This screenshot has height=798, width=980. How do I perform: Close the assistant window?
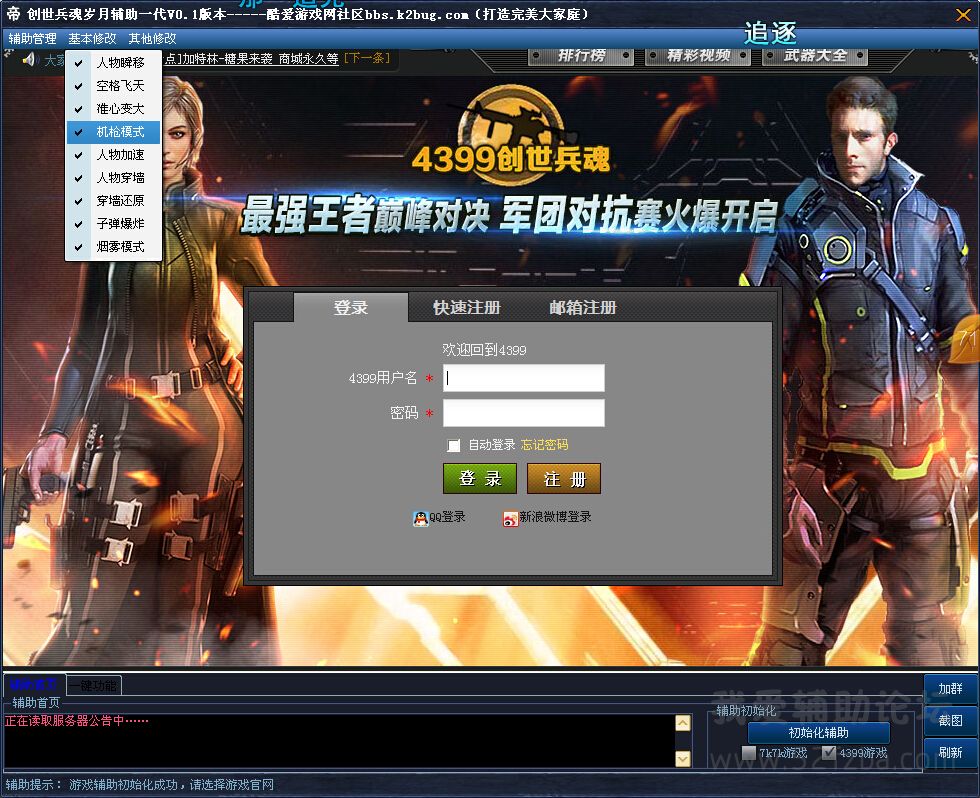[963, 14]
